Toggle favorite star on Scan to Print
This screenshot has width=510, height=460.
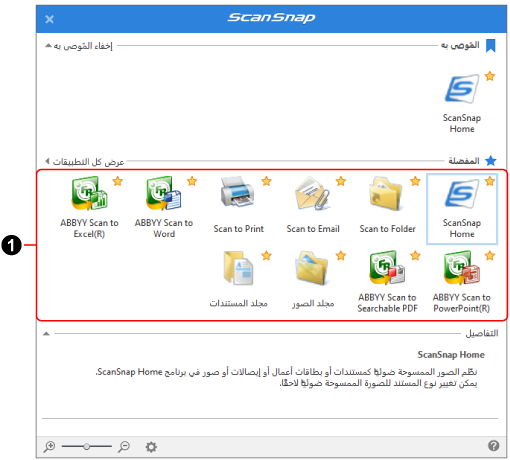coord(266,181)
